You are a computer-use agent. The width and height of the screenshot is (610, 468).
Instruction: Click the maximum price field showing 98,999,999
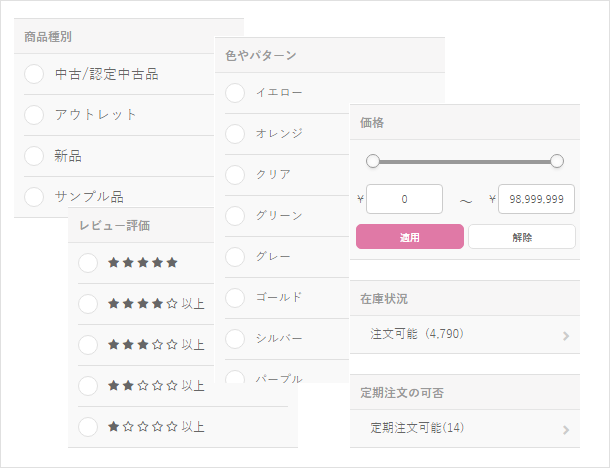coord(536,199)
